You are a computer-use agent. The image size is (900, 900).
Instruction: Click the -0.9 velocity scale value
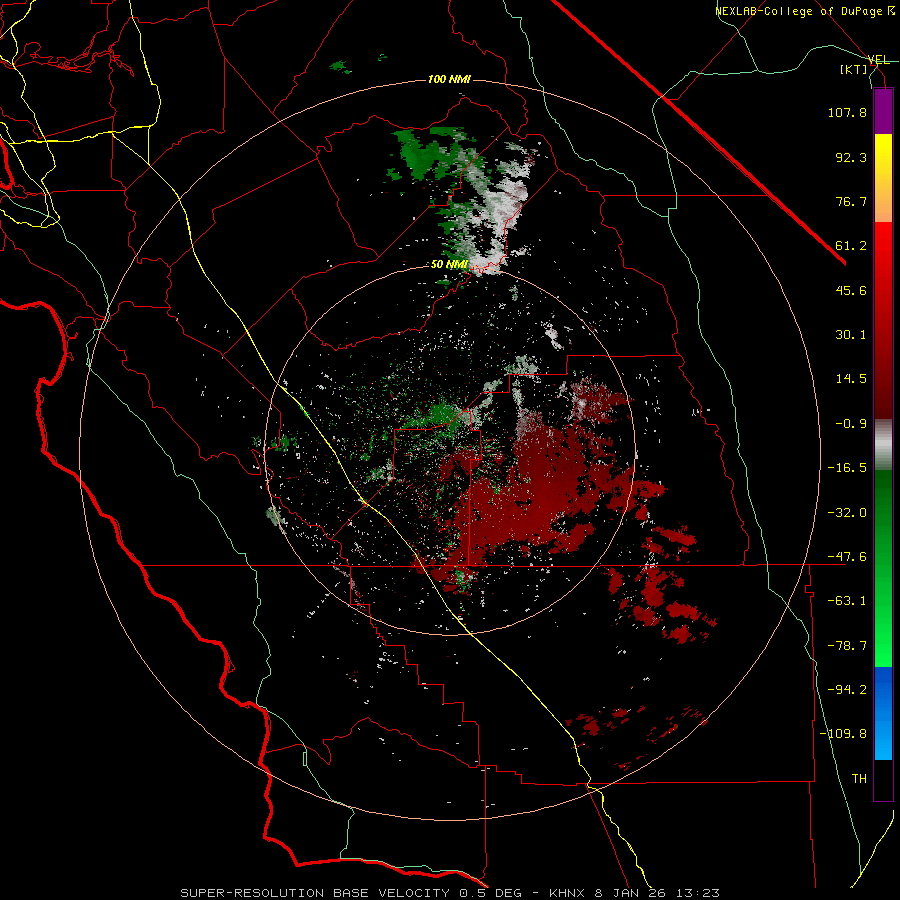coord(851,424)
